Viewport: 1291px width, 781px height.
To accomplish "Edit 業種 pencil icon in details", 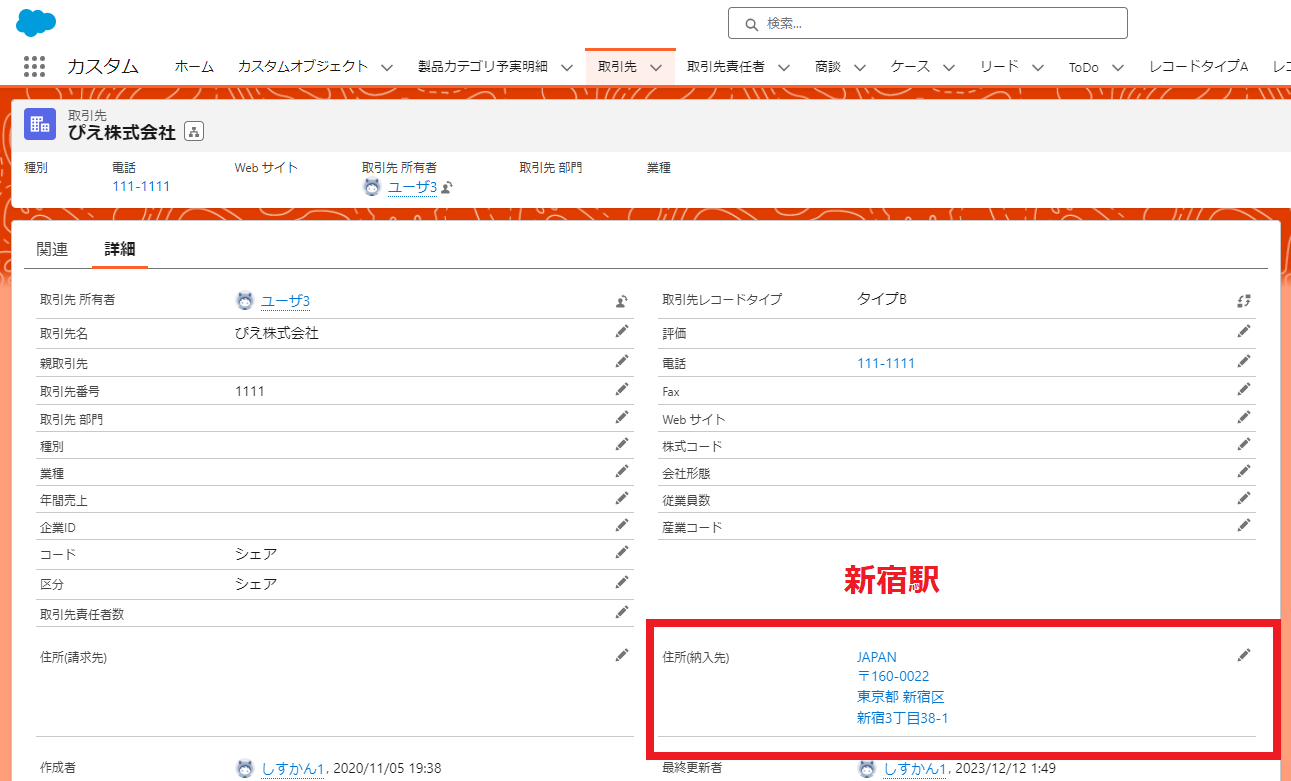I will (622, 471).
